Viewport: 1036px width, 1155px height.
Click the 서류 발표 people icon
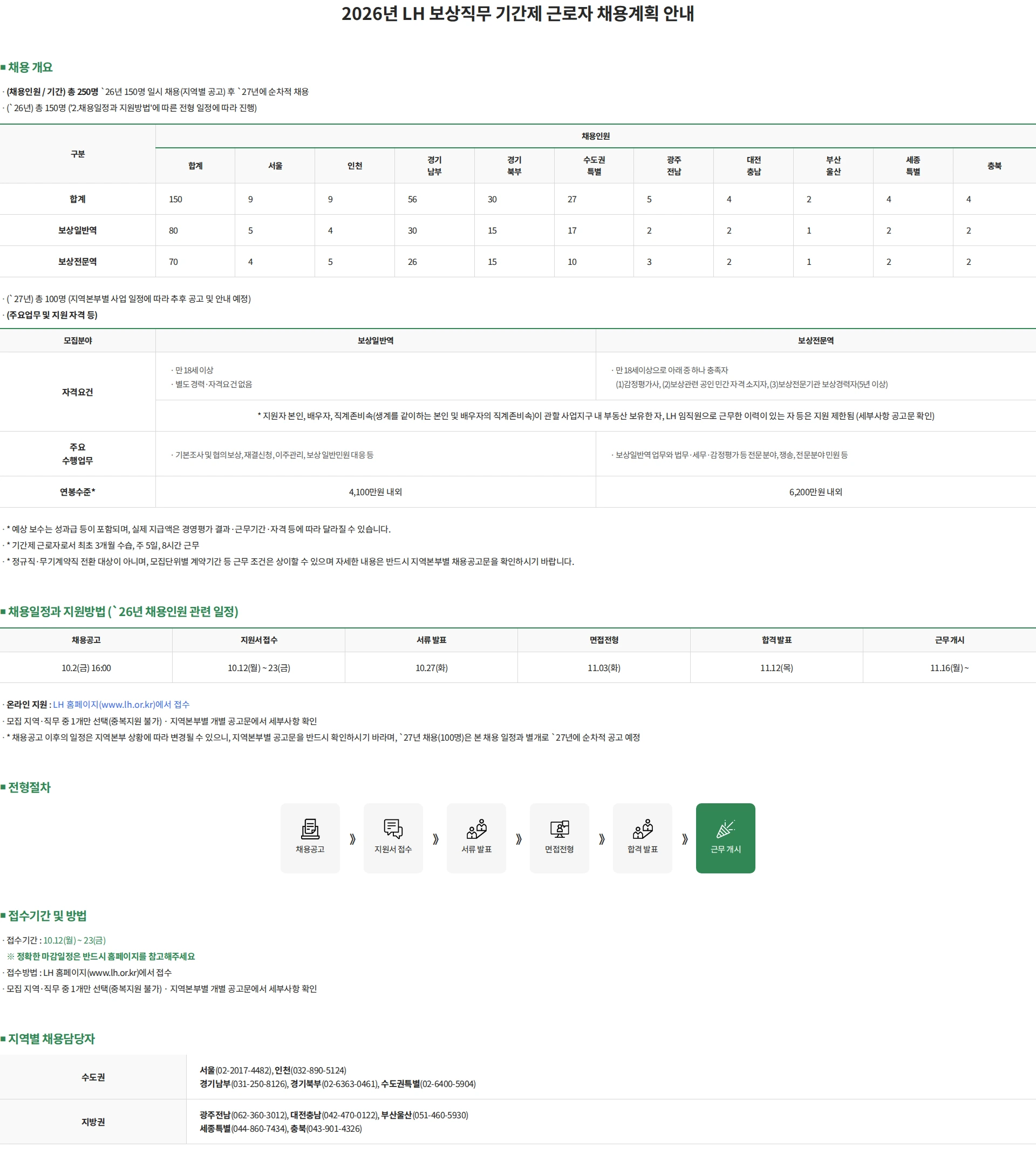point(476,829)
